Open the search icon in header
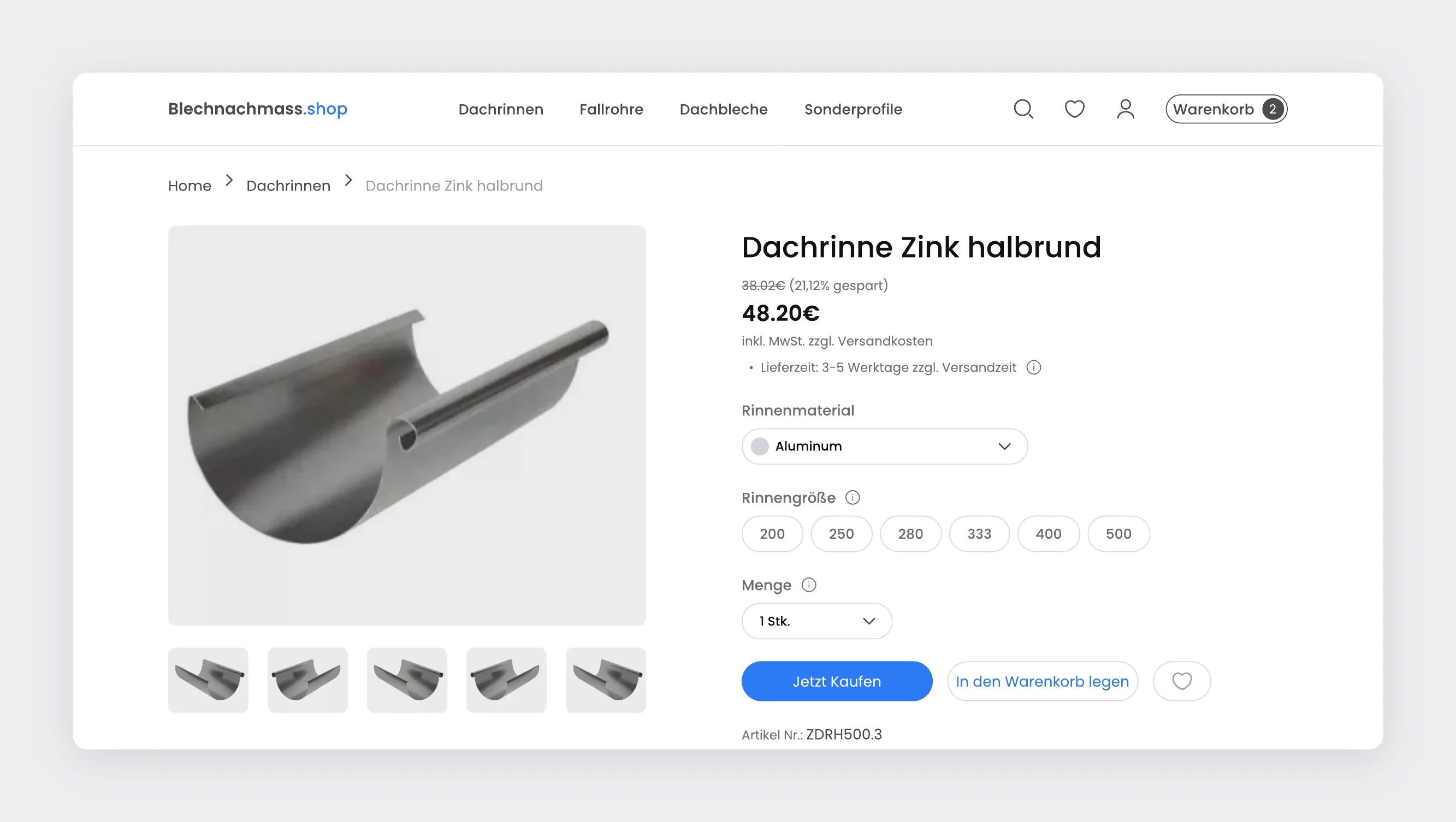1456x822 pixels. tap(1023, 109)
